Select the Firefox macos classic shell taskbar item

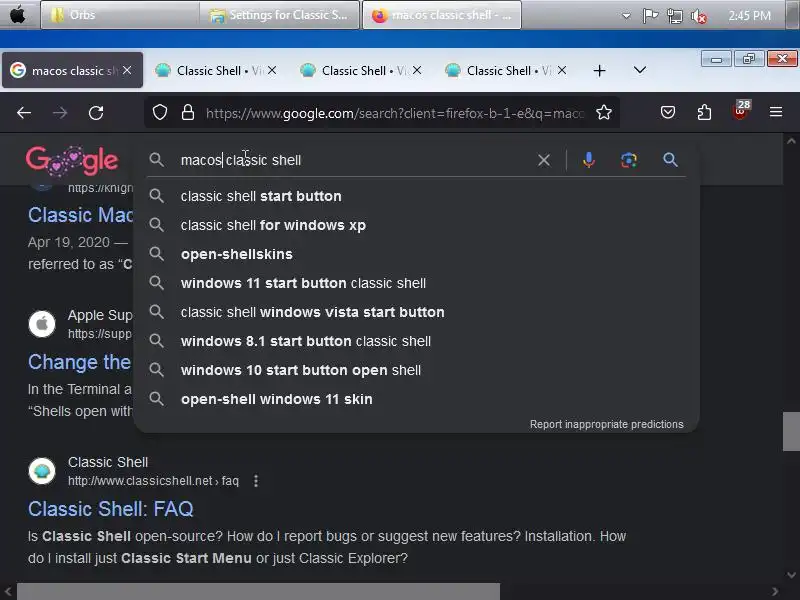point(442,15)
